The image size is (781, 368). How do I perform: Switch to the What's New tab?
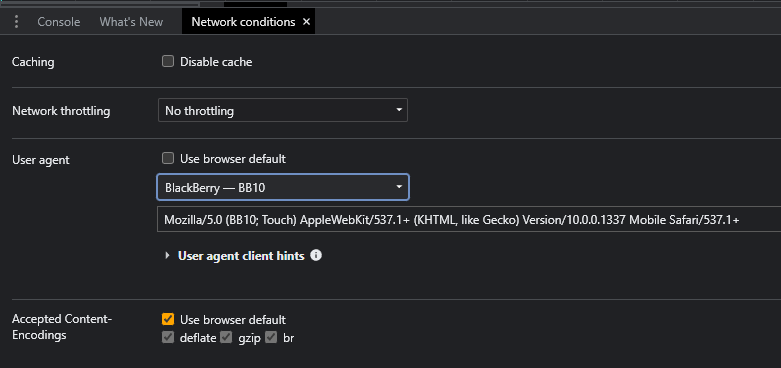(x=131, y=22)
